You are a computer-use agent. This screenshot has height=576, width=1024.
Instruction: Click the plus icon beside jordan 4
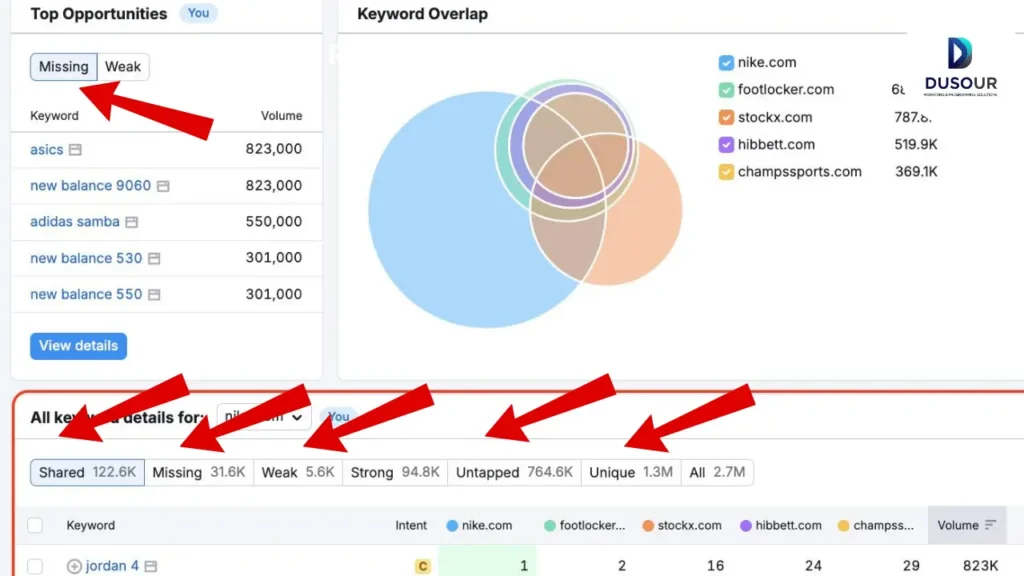pyautogui.click(x=74, y=566)
